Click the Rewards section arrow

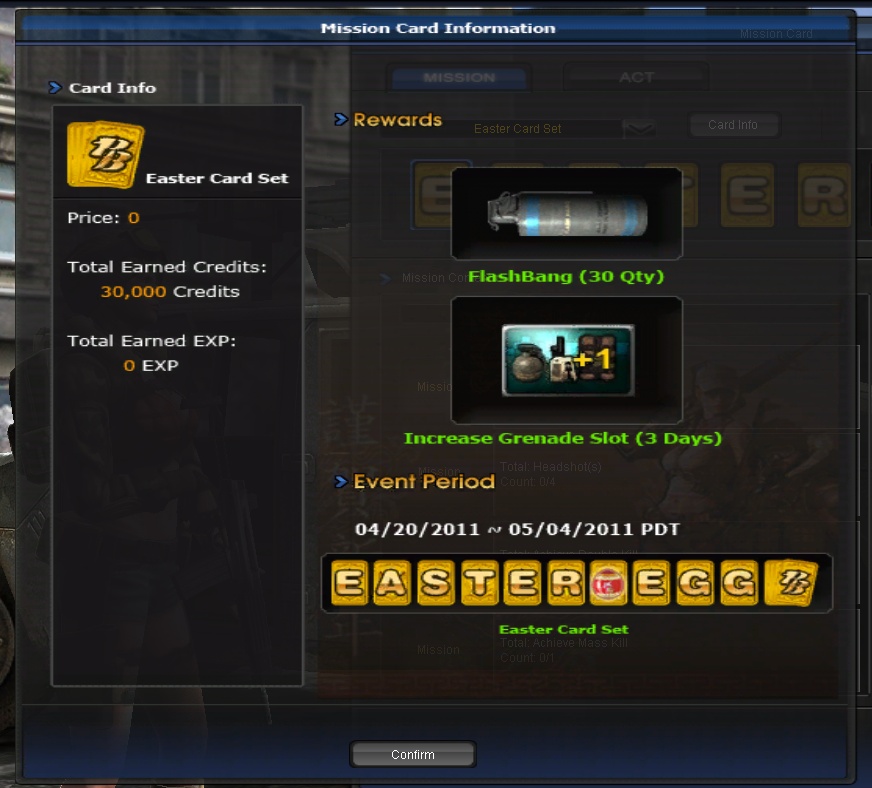340,119
